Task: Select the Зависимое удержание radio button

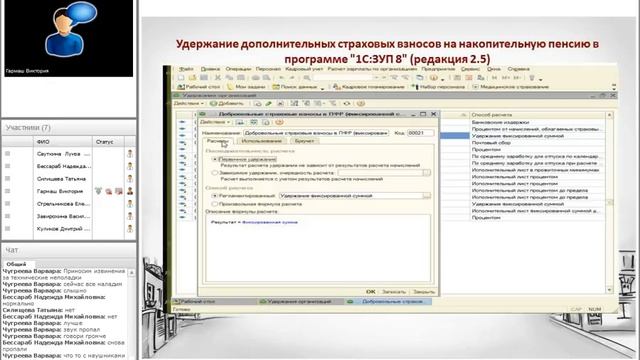Action: [215, 173]
